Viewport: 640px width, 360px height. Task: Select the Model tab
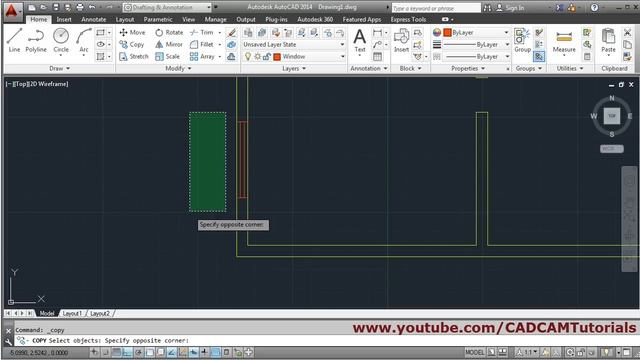point(47,313)
